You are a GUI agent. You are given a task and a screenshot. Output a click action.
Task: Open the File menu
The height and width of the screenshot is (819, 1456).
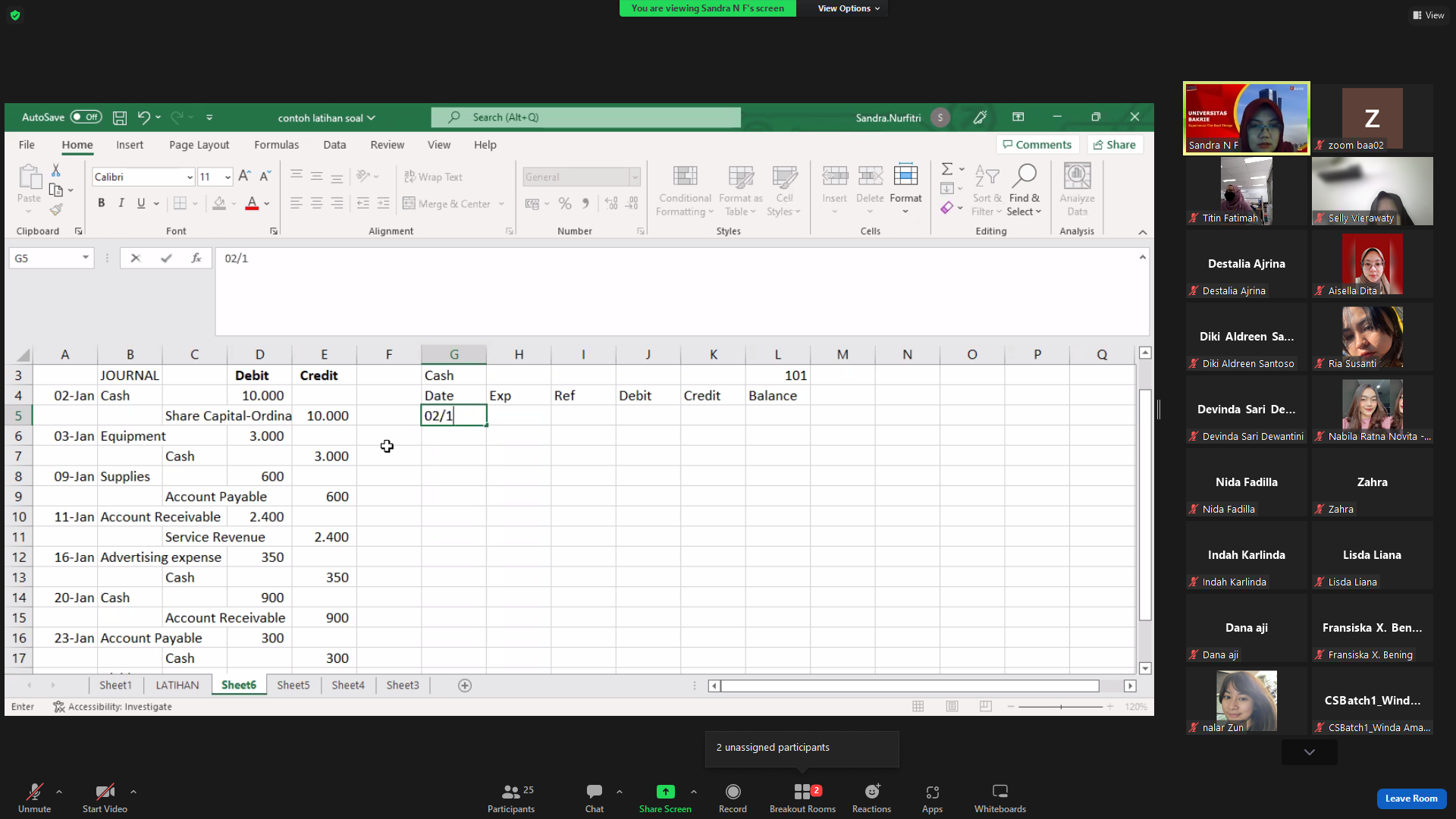(27, 144)
